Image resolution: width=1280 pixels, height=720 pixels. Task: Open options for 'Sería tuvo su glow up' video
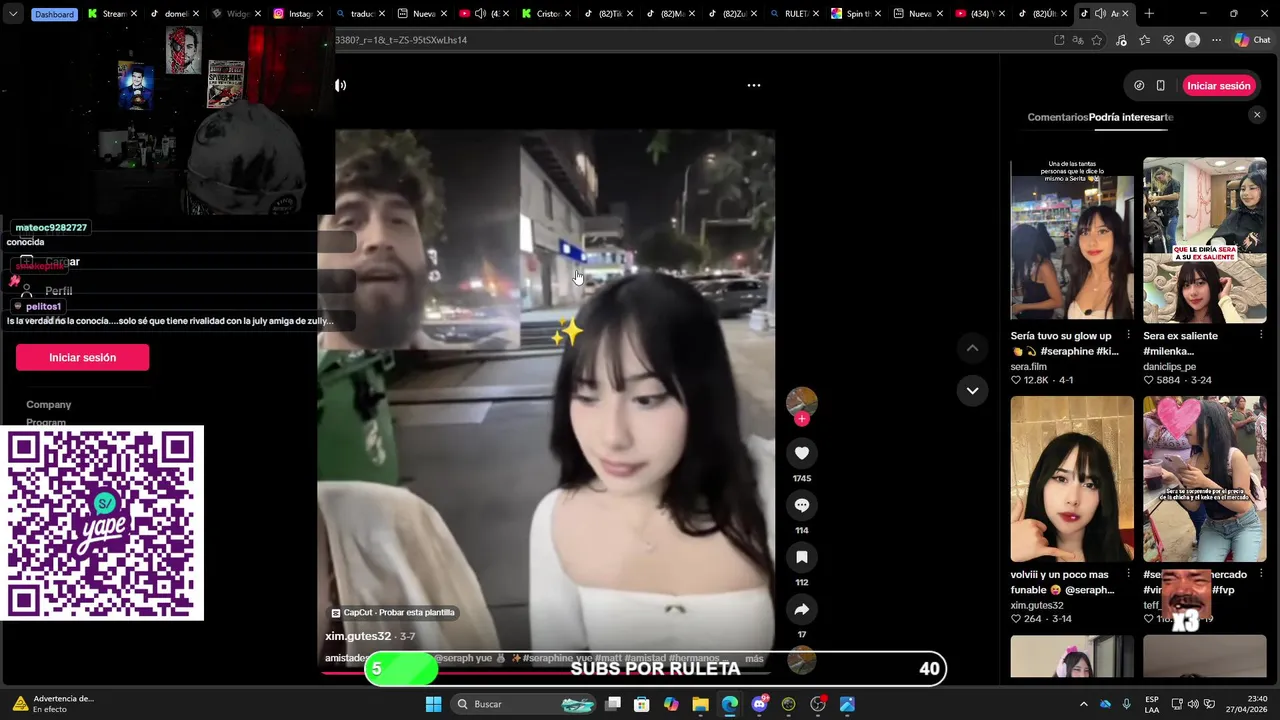pyautogui.click(x=1128, y=335)
